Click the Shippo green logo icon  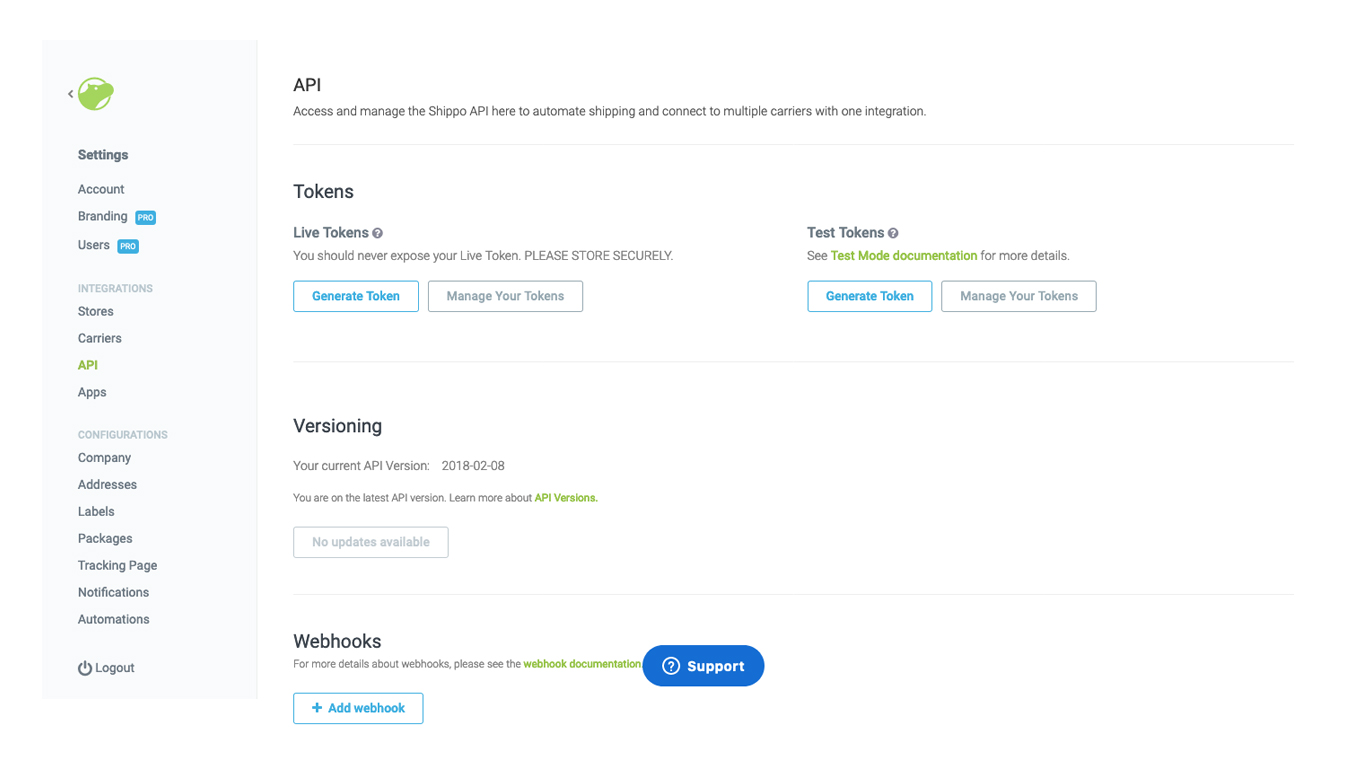pos(96,94)
